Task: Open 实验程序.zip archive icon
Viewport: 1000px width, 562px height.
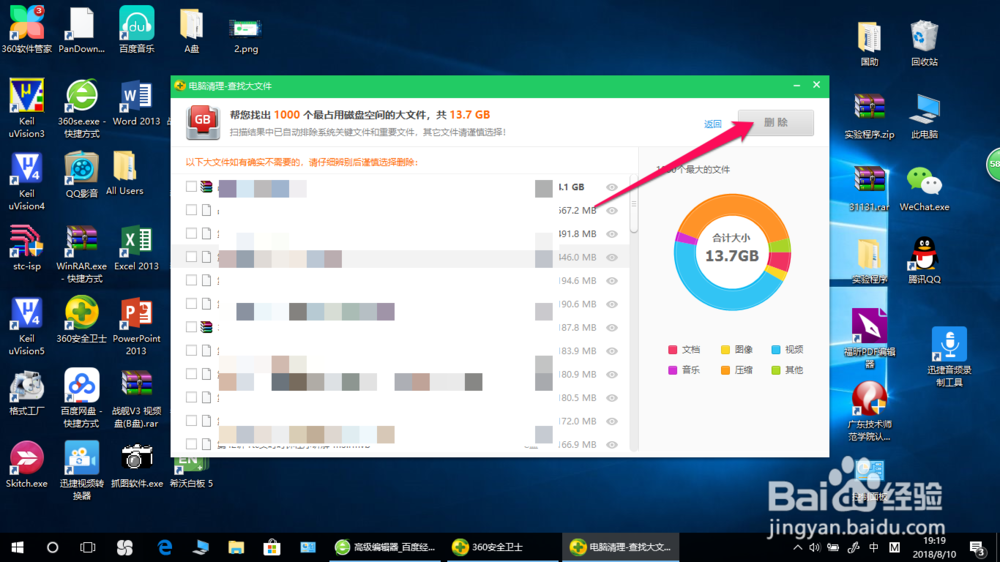Action: click(x=869, y=115)
